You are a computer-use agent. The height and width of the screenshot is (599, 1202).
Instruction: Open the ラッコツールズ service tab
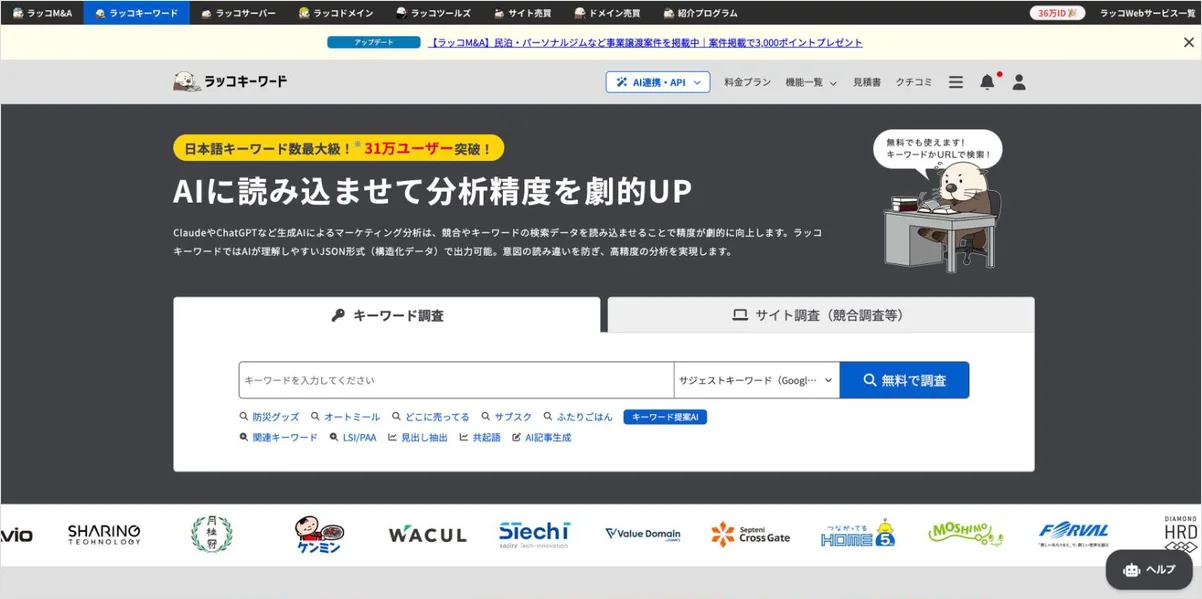[x=433, y=13]
